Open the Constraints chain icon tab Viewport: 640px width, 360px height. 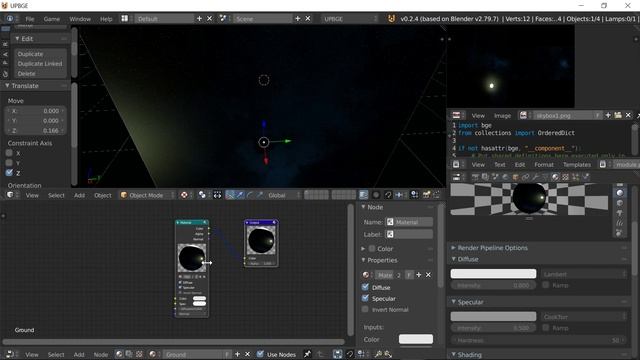[526, 177]
